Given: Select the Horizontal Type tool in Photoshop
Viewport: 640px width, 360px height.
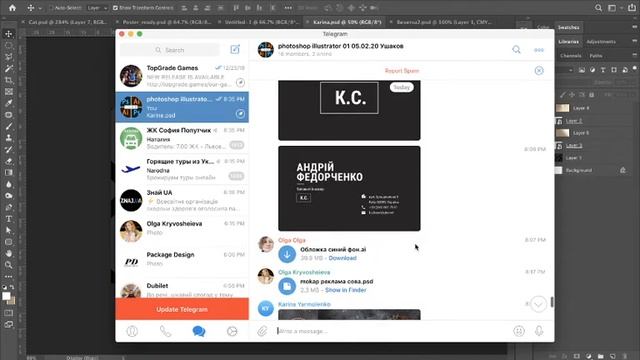Looking at the screenshot, I should click(x=9, y=219).
